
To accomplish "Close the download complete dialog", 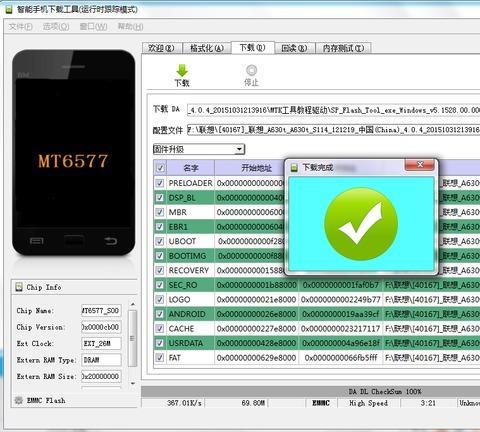I will 420,165.
